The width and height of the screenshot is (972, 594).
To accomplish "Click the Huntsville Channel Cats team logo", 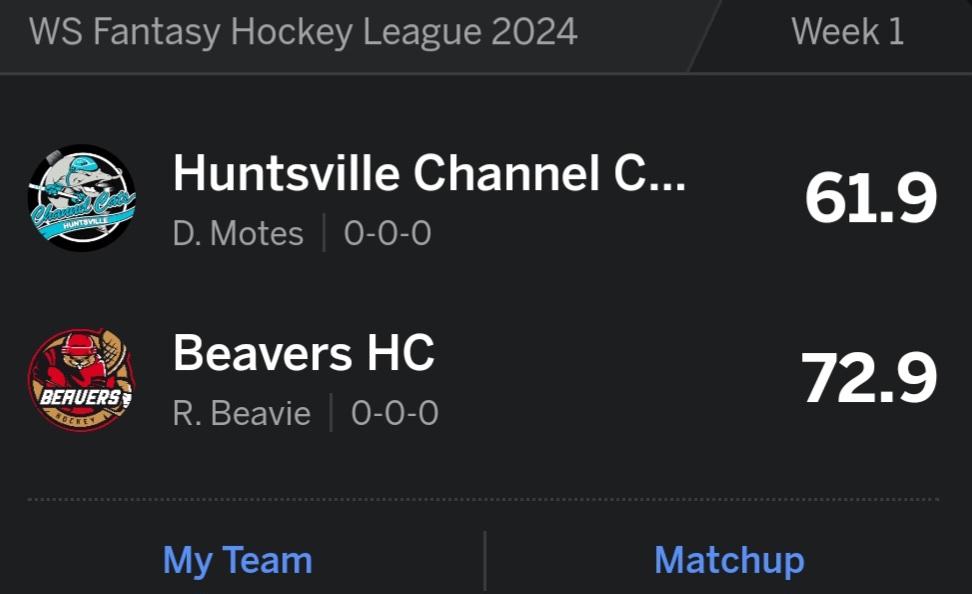I will (81, 198).
